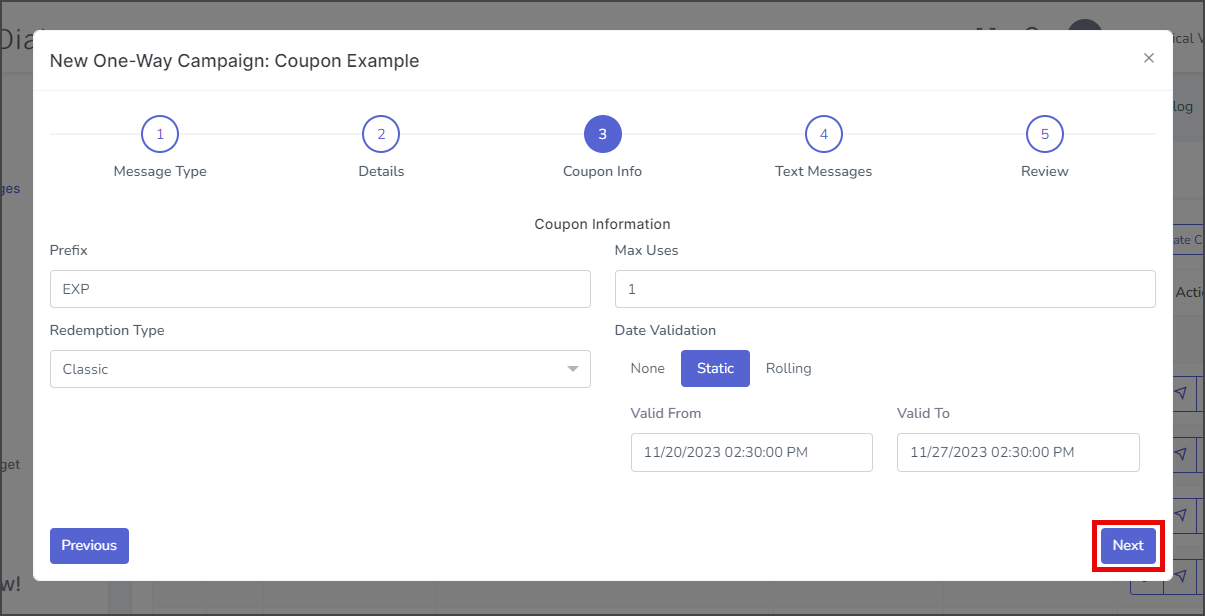The width and height of the screenshot is (1205, 616).
Task: Switch date validation to Rolling
Action: pos(789,368)
